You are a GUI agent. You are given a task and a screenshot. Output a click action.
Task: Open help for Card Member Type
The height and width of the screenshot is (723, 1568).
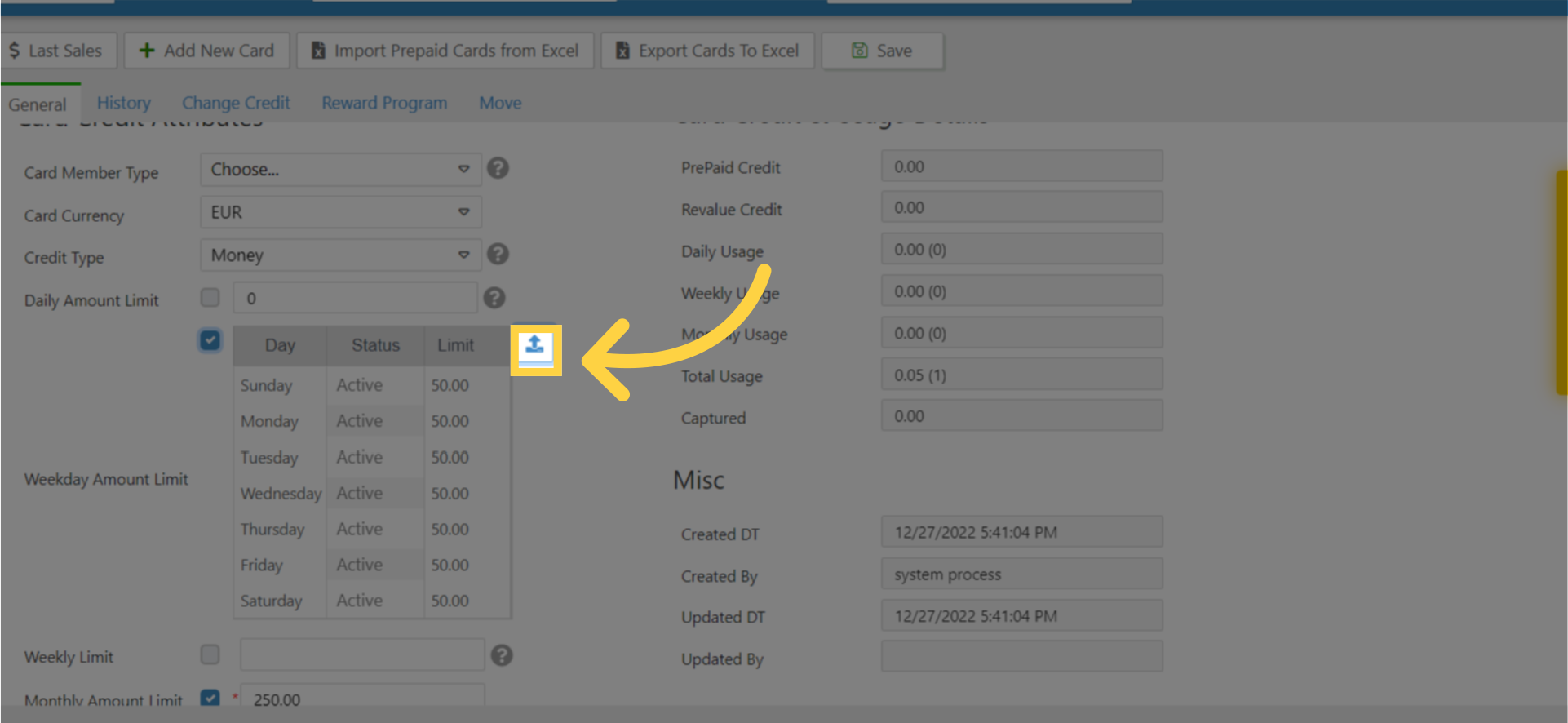point(498,168)
